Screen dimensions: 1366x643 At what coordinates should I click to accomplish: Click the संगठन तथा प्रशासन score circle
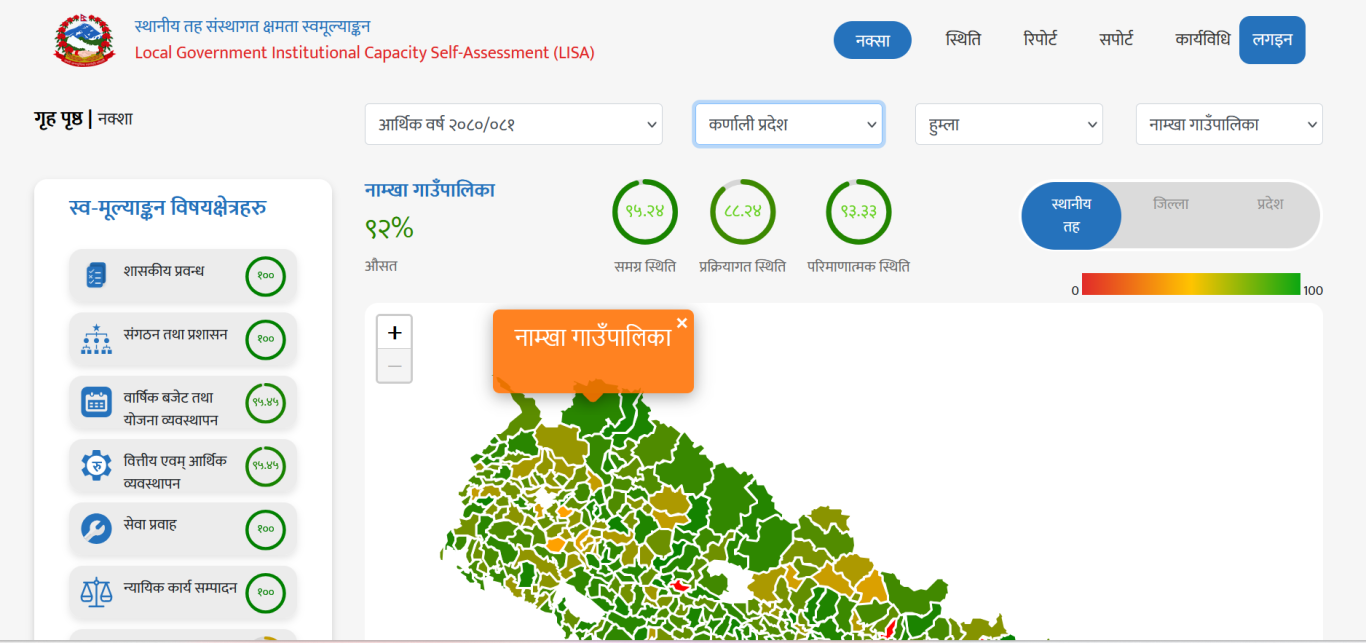[265, 339]
